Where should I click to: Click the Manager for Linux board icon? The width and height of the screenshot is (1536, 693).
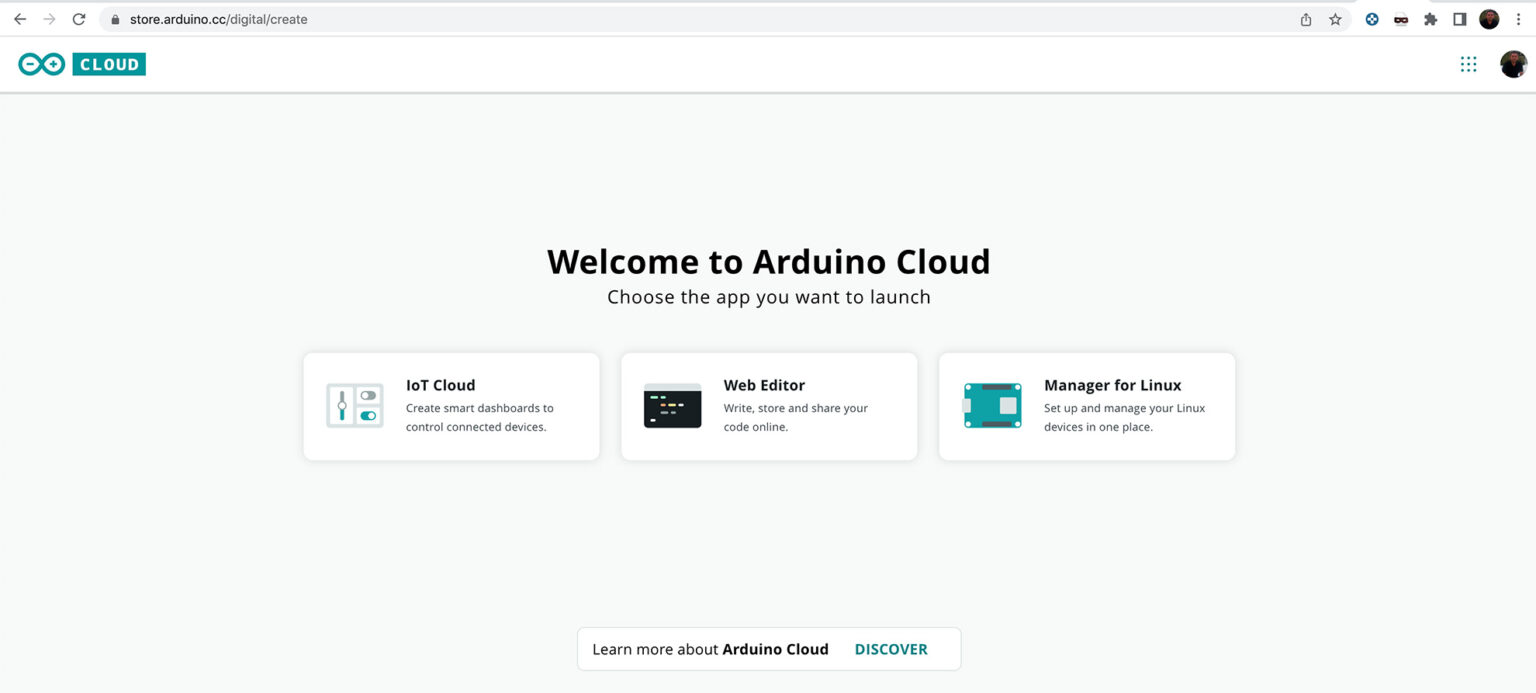[992, 406]
